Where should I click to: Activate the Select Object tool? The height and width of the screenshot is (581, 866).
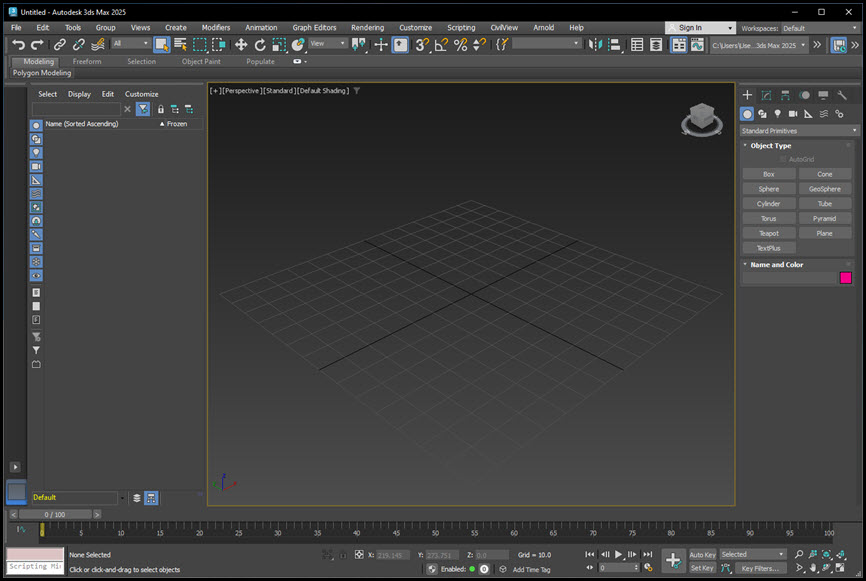pyautogui.click(x=161, y=45)
